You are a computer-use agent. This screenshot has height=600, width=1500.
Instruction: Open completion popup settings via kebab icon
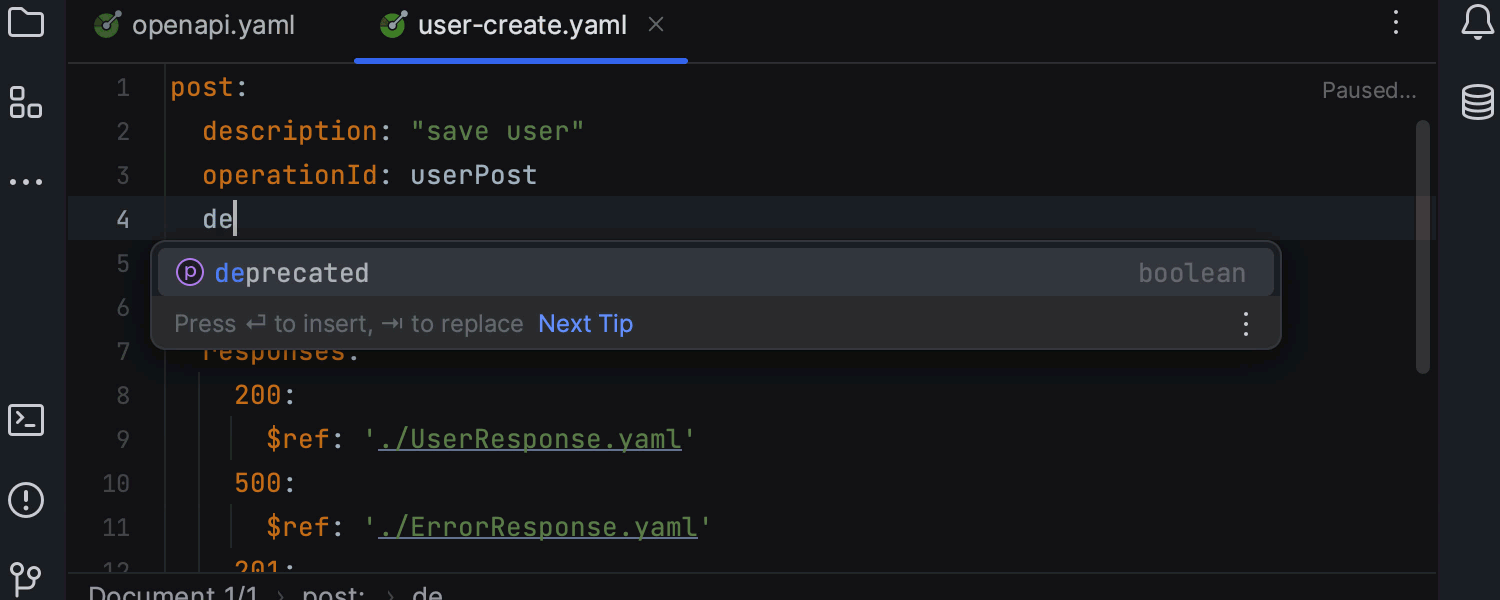(1245, 323)
